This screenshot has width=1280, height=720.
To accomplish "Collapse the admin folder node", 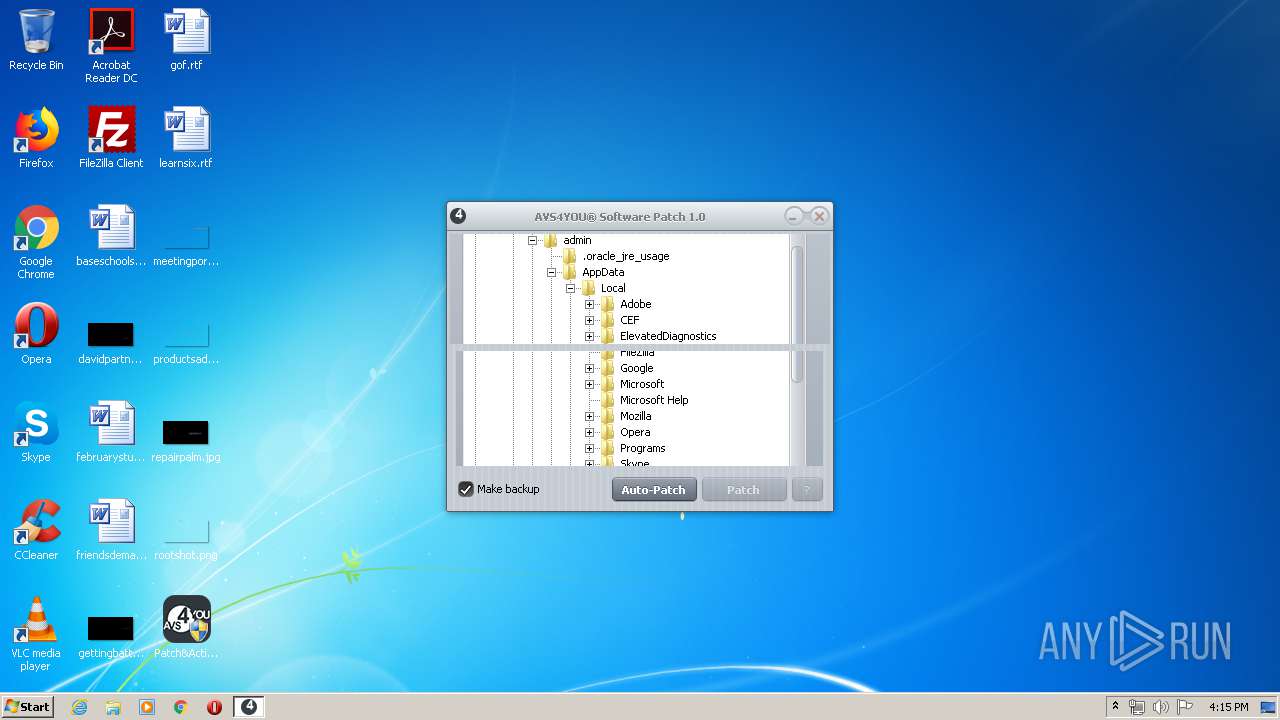I will click(533, 240).
